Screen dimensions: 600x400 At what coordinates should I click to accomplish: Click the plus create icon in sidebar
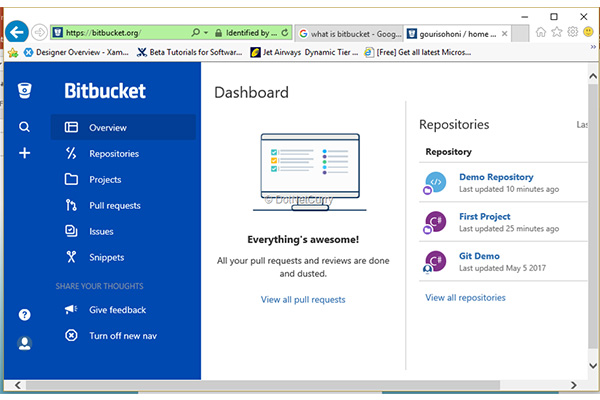point(24,153)
